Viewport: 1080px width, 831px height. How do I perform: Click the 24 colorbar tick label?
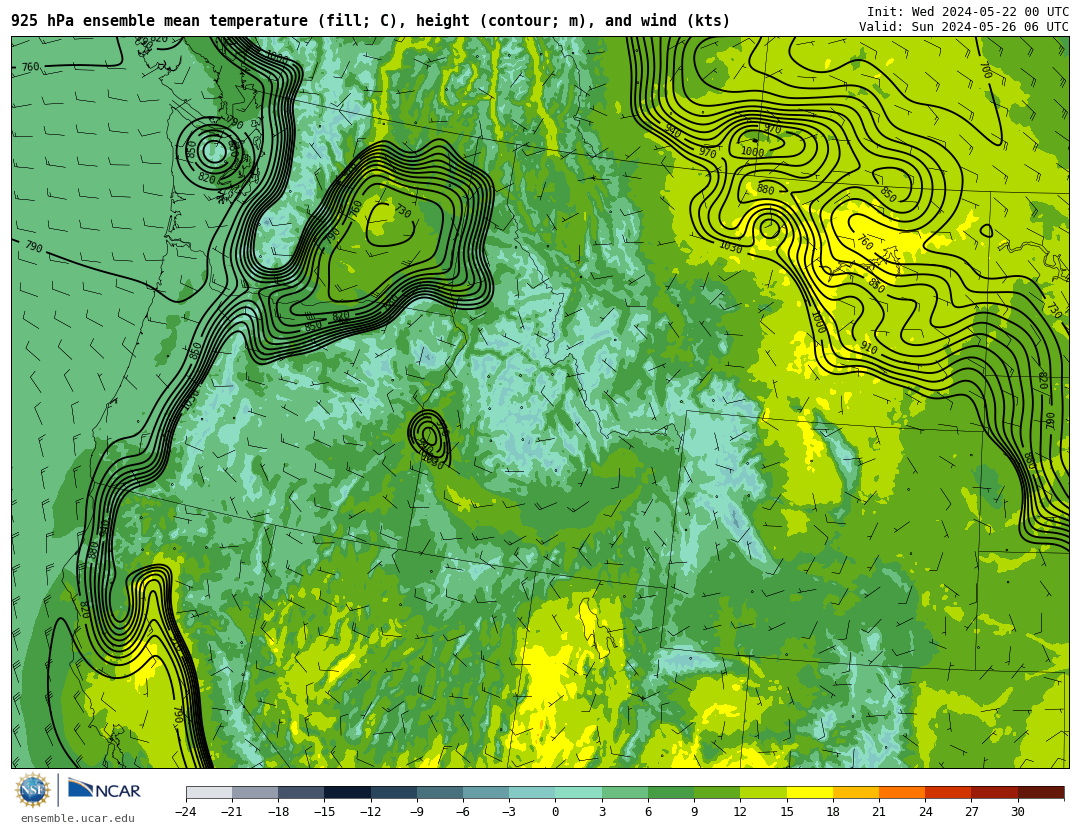[x=925, y=812]
